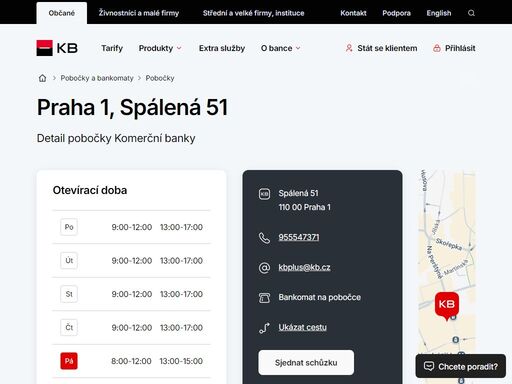Expand the Produkty dropdown menu
Screen dimensions: 512x384
pyautogui.click(x=160, y=48)
